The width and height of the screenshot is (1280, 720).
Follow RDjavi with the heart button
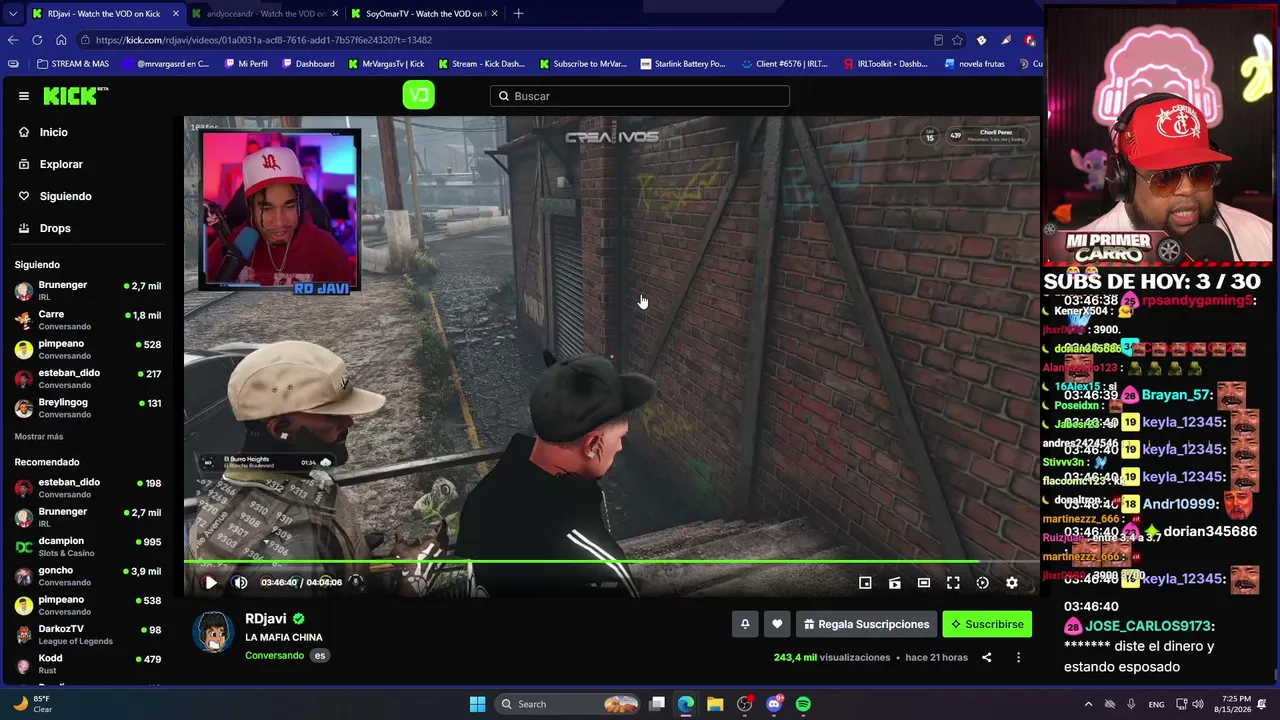tap(777, 624)
